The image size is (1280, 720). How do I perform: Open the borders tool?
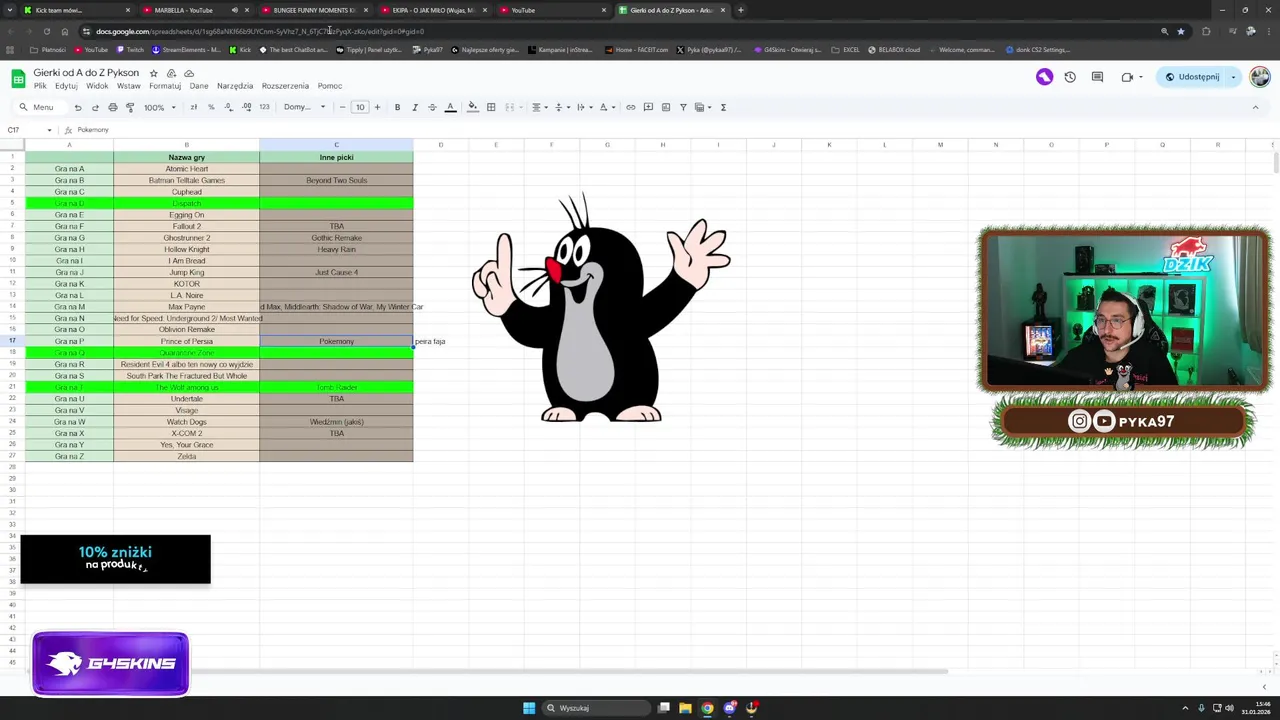click(x=491, y=107)
